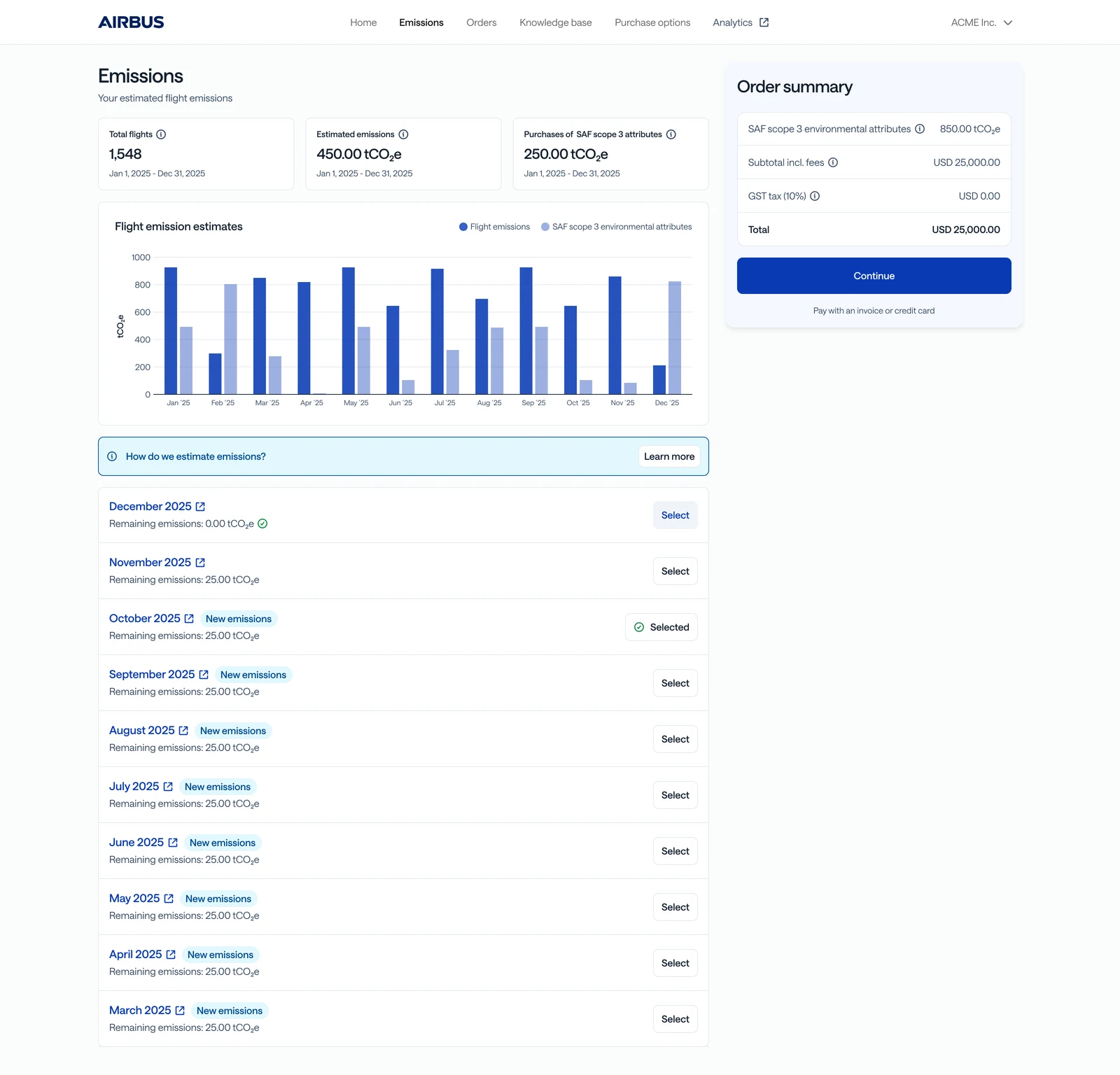Click green check icon on December 2025 row
This screenshot has width=1120, height=1075.
tap(262, 524)
